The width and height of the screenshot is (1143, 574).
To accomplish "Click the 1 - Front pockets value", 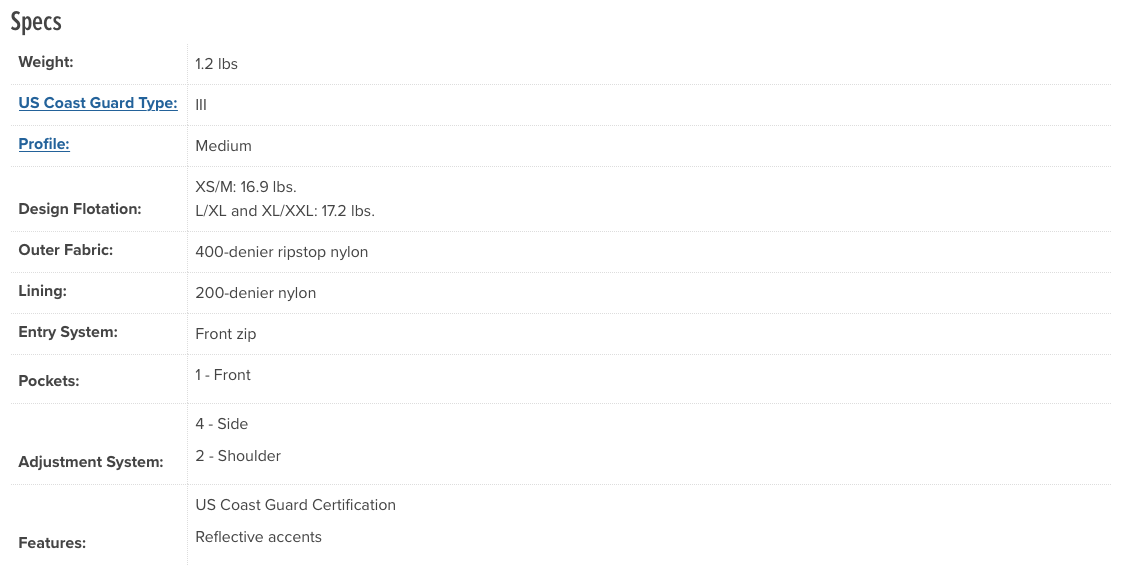I will point(223,375).
